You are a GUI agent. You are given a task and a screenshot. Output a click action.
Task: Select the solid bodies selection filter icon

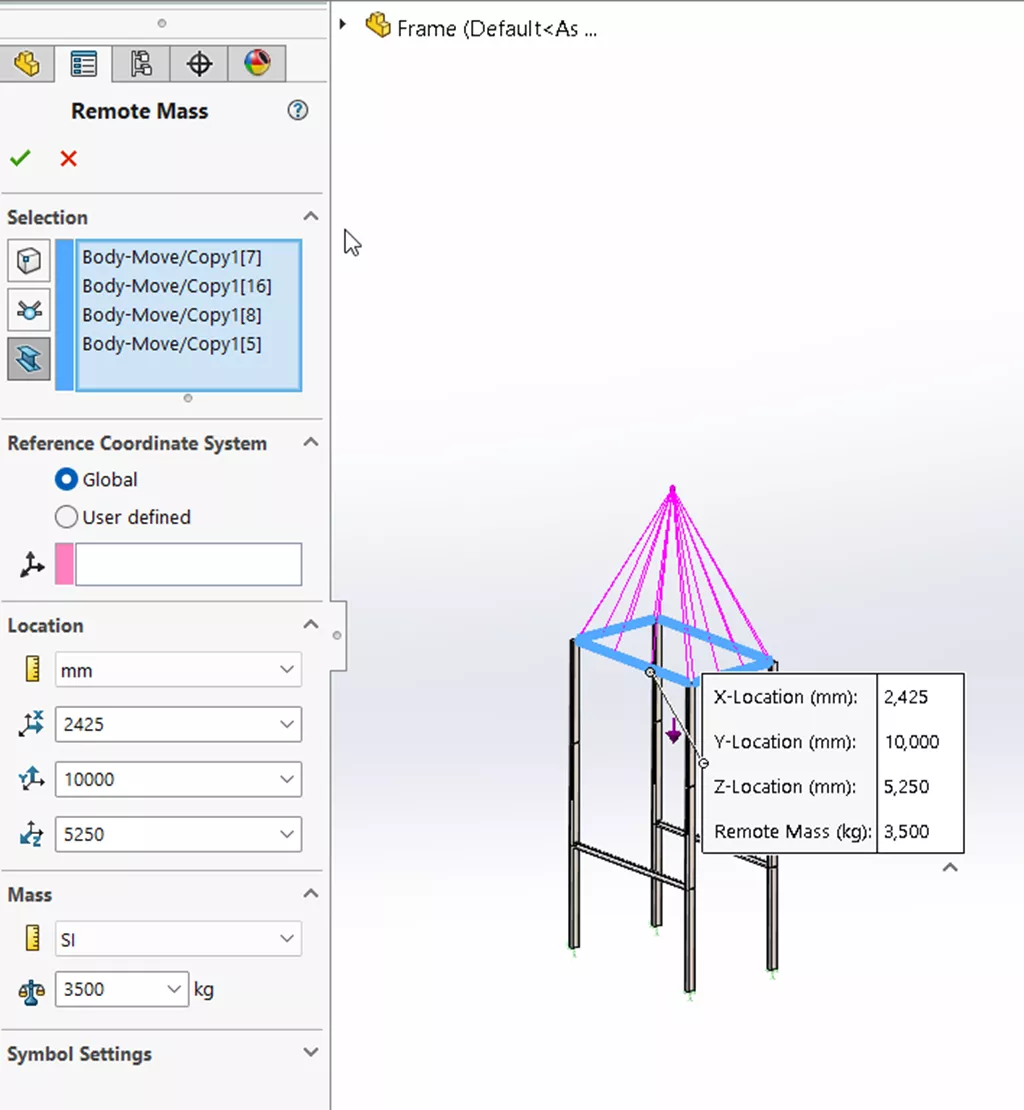point(27,260)
